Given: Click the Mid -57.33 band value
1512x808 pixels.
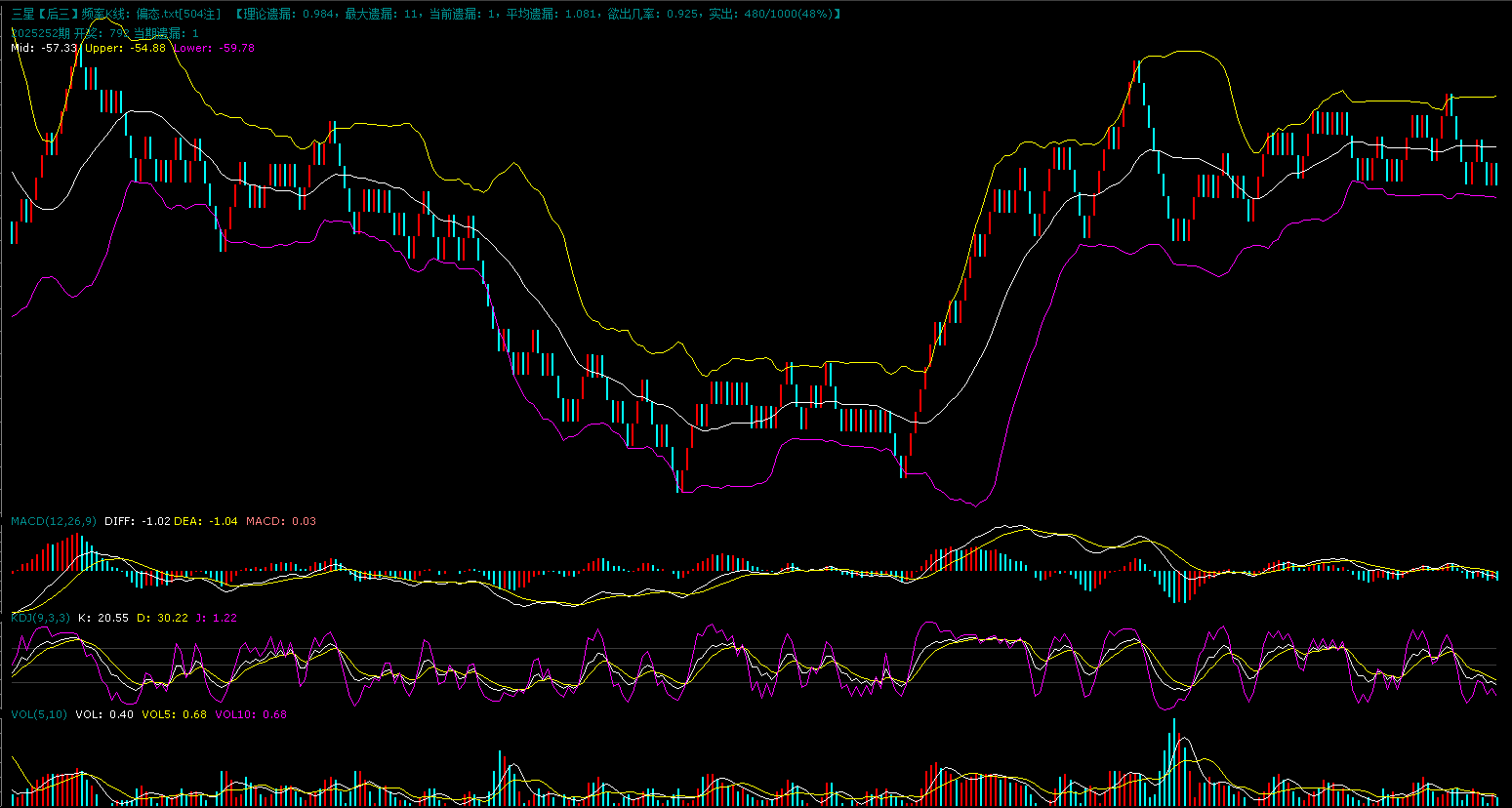Looking at the screenshot, I should tap(44, 48).
